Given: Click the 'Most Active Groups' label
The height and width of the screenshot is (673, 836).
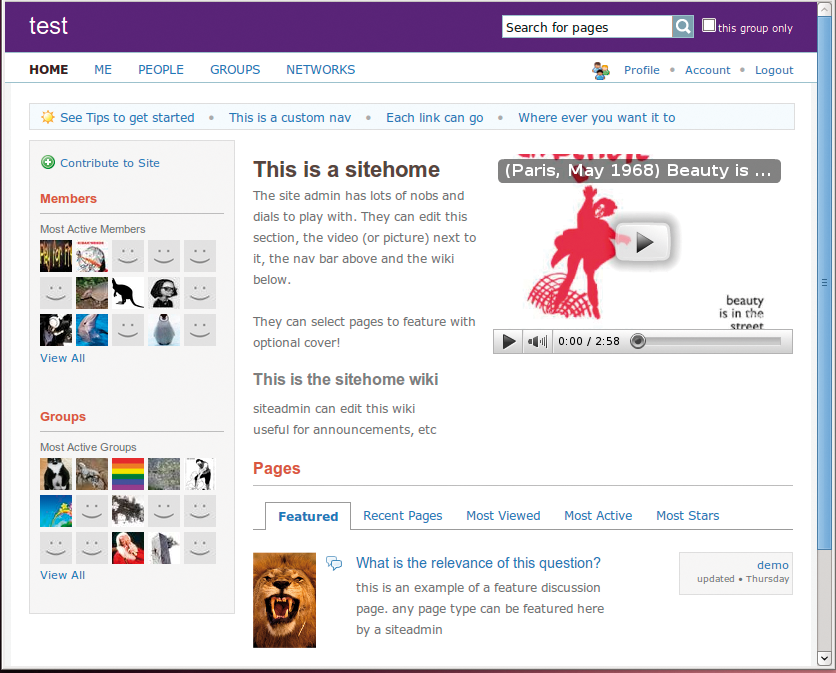Looking at the screenshot, I should [x=89, y=447].
